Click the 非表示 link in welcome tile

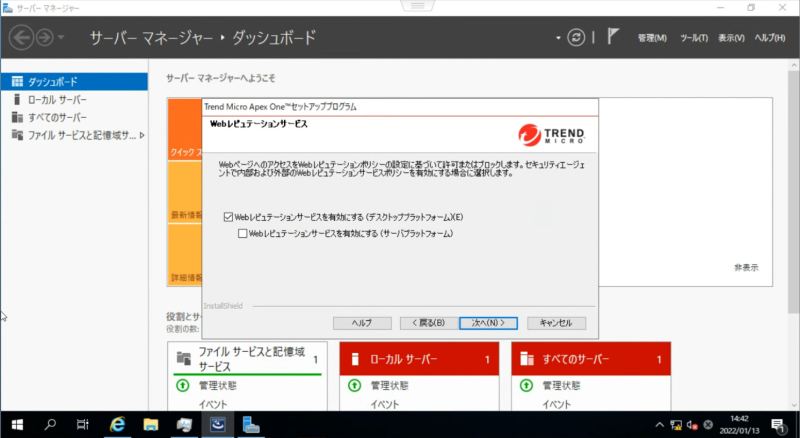pos(746,267)
